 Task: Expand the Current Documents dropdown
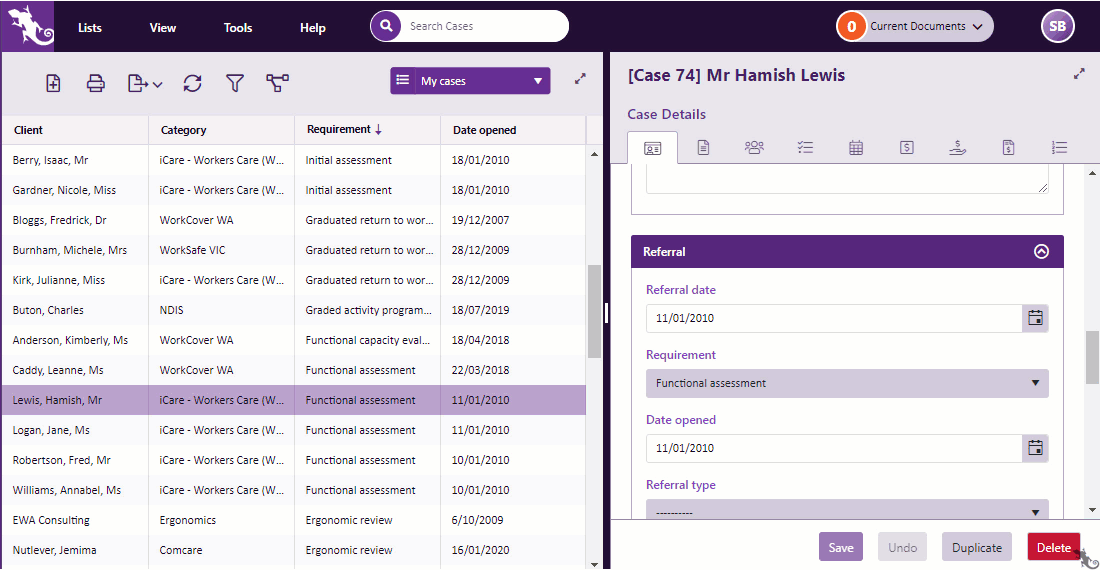pos(914,27)
